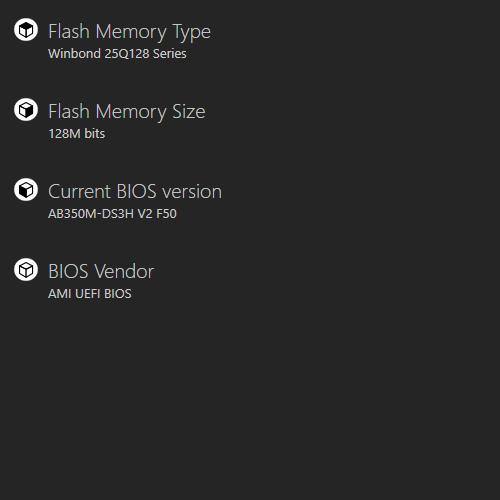Click F50 in the BIOS version string
Image resolution: width=500 pixels, height=500 pixels.
tap(166, 214)
